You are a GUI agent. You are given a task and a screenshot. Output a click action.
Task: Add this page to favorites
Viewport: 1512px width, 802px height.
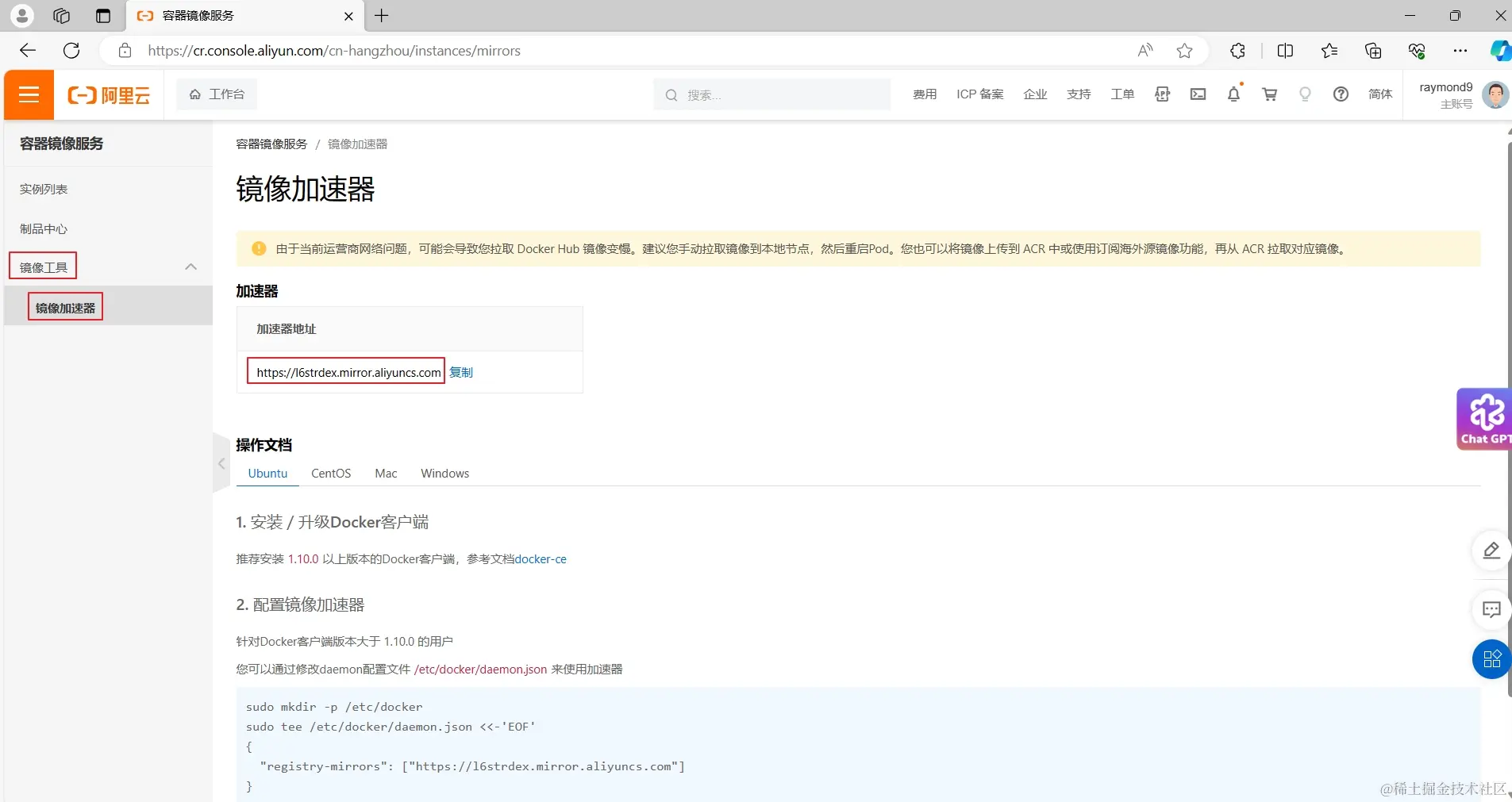(1185, 51)
